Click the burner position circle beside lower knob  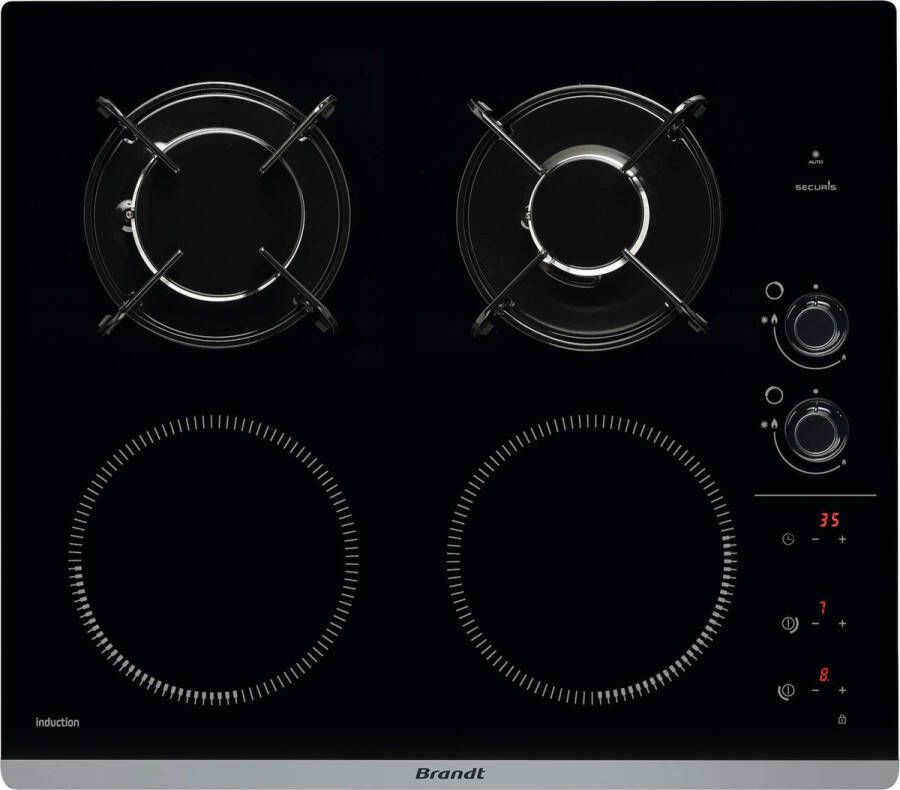772,394
